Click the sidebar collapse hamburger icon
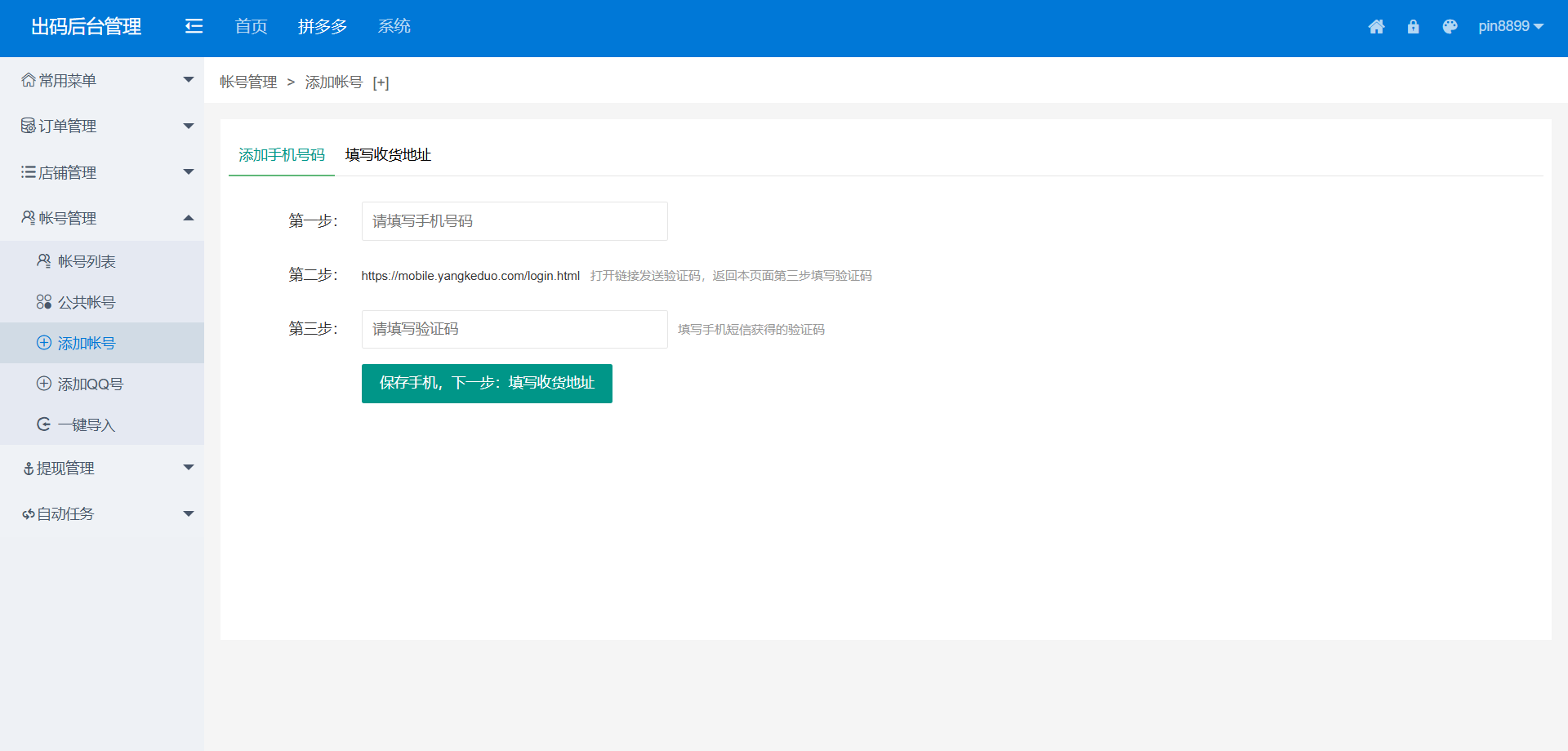This screenshot has width=1568, height=751. pos(194,26)
